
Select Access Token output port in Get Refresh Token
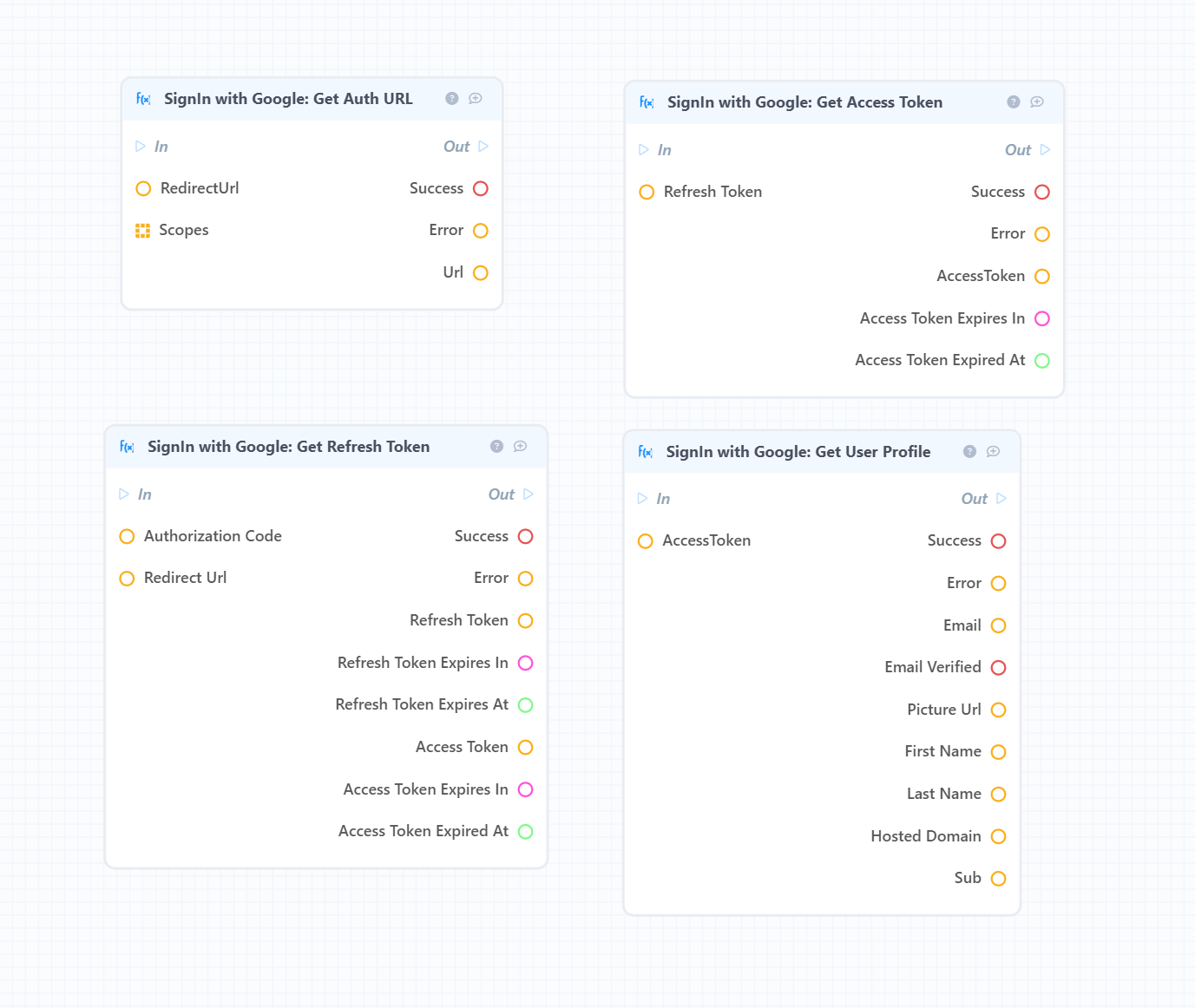[x=525, y=748]
